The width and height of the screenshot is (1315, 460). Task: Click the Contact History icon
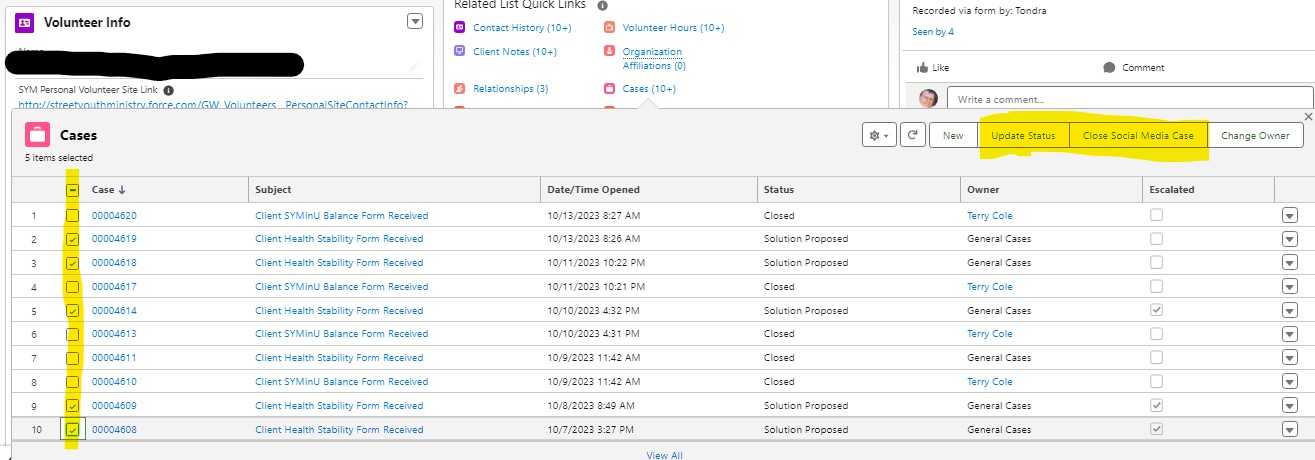coord(460,28)
